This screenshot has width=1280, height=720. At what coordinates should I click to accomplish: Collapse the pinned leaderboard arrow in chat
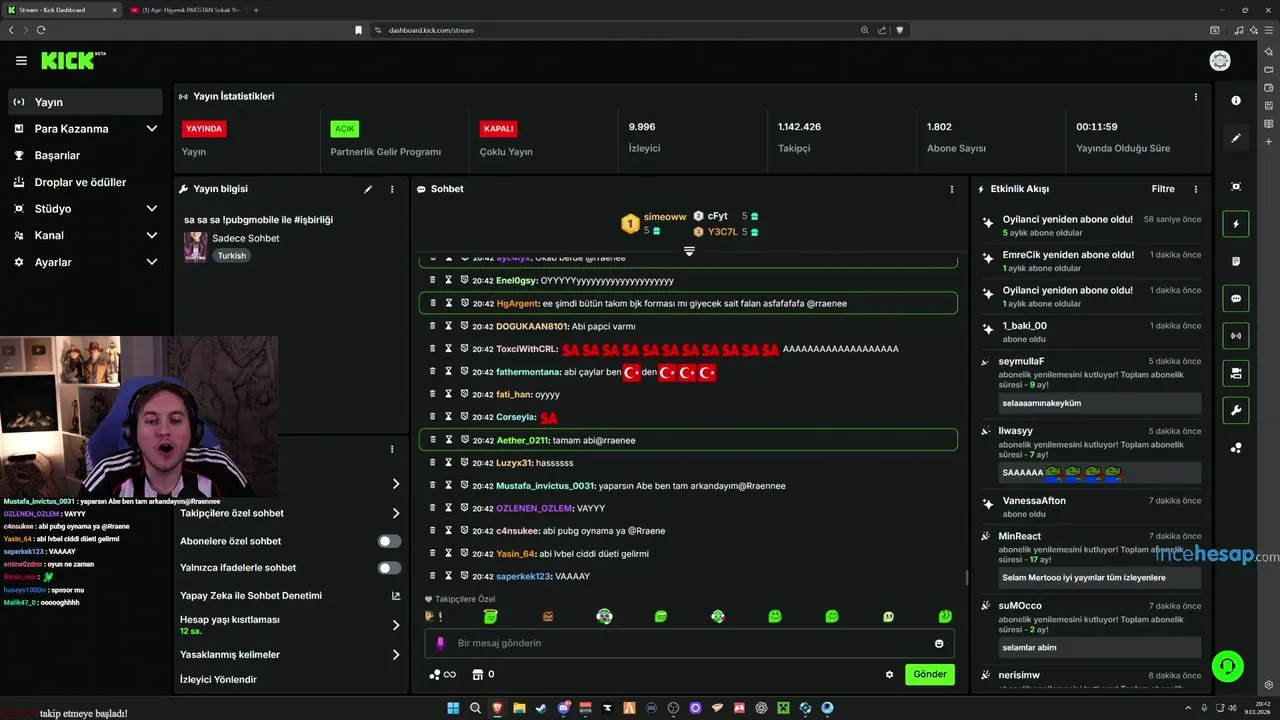click(x=689, y=250)
